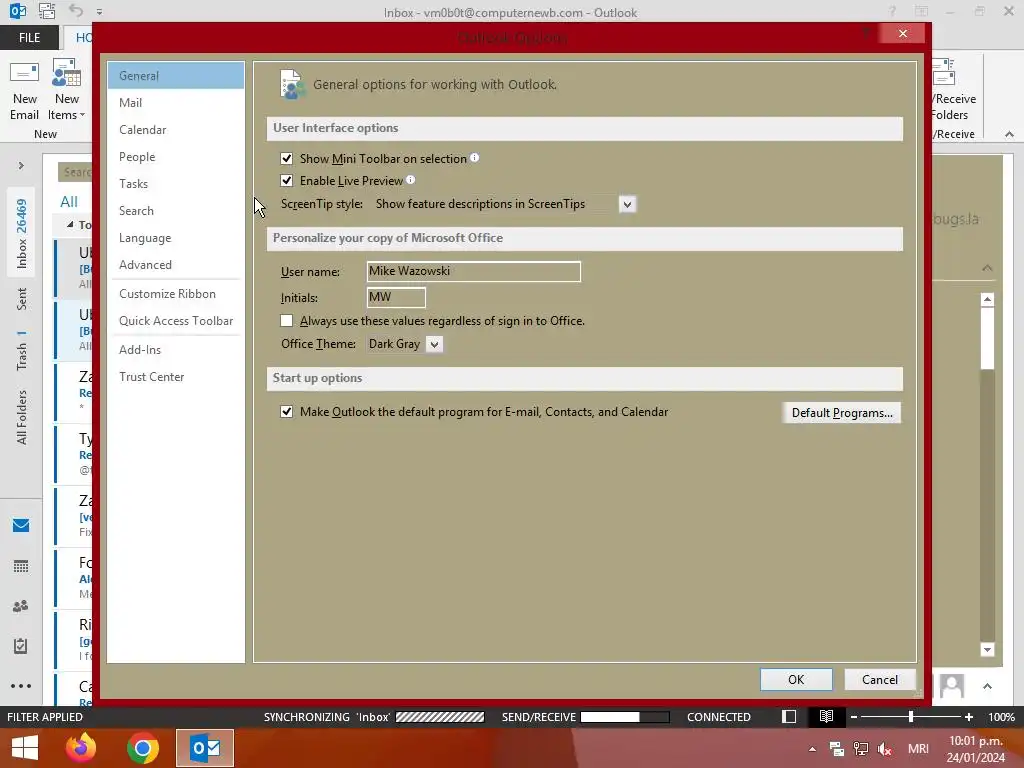Screen dimensions: 1024x768
Task: Click info icon beside Enable Live Preview
Action: pos(410,180)
